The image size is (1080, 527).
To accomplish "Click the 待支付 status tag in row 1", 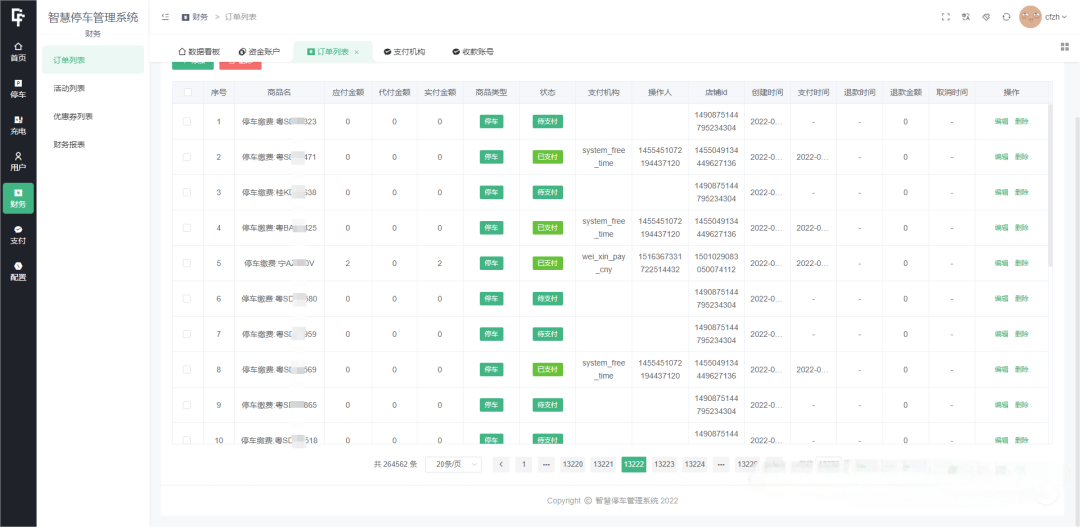I will 548,121.
